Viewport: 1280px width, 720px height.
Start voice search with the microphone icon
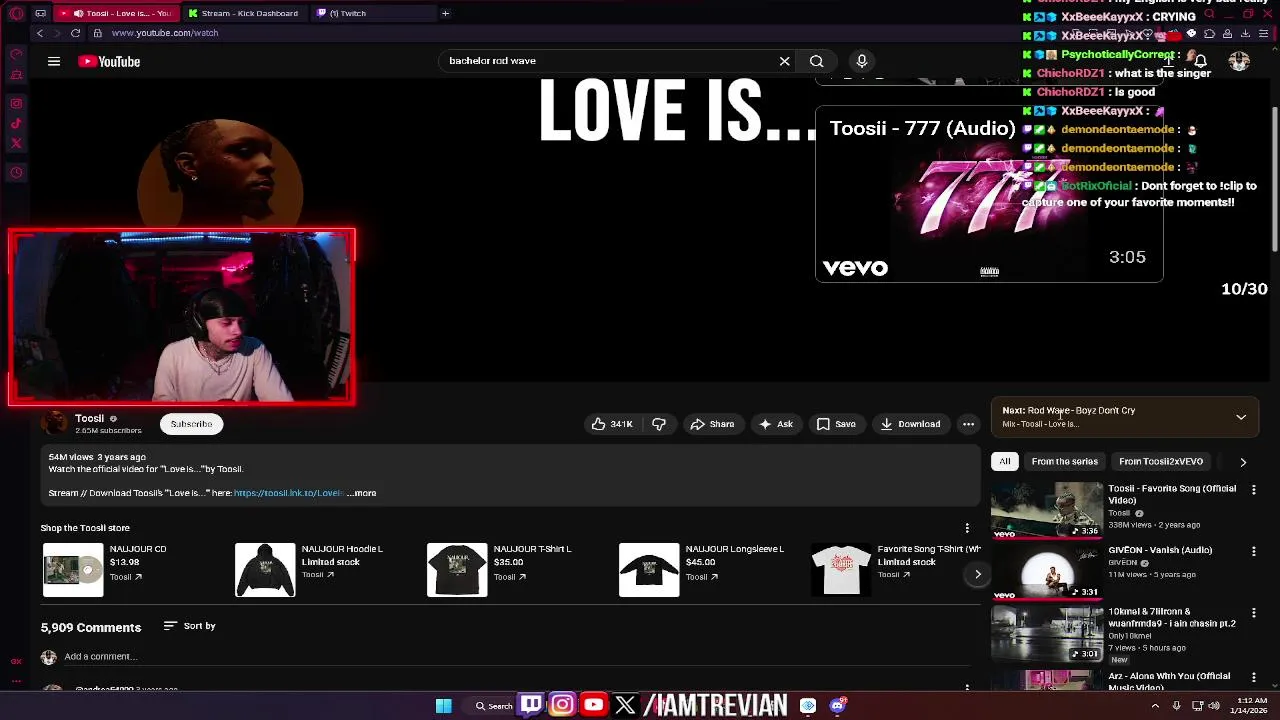861,61
